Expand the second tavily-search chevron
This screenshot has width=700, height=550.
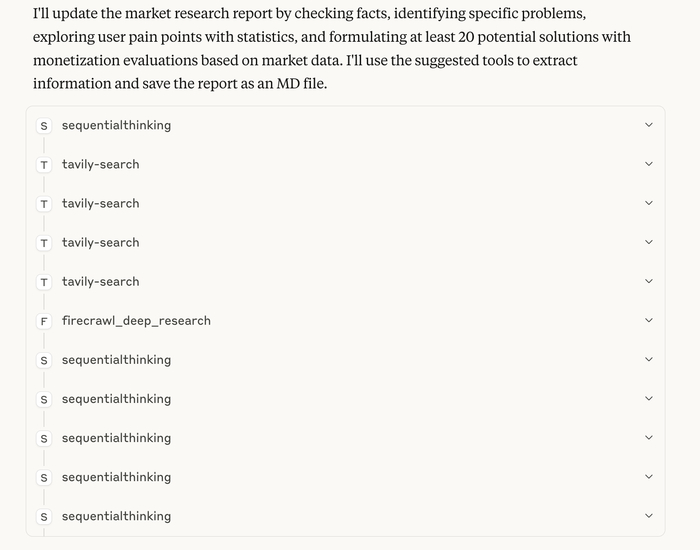pos(648,204)
